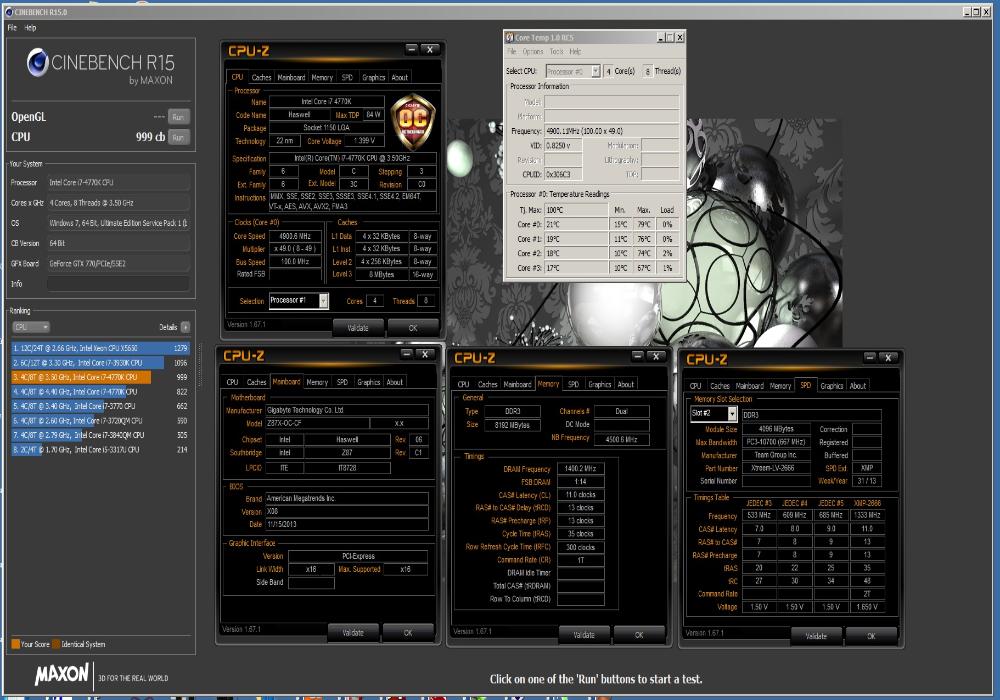Switch to Memory tab in CPU-Z SPD window
Image resolution: width=1000 pixels, height=700 pixels.
click(x=780, y=386)
